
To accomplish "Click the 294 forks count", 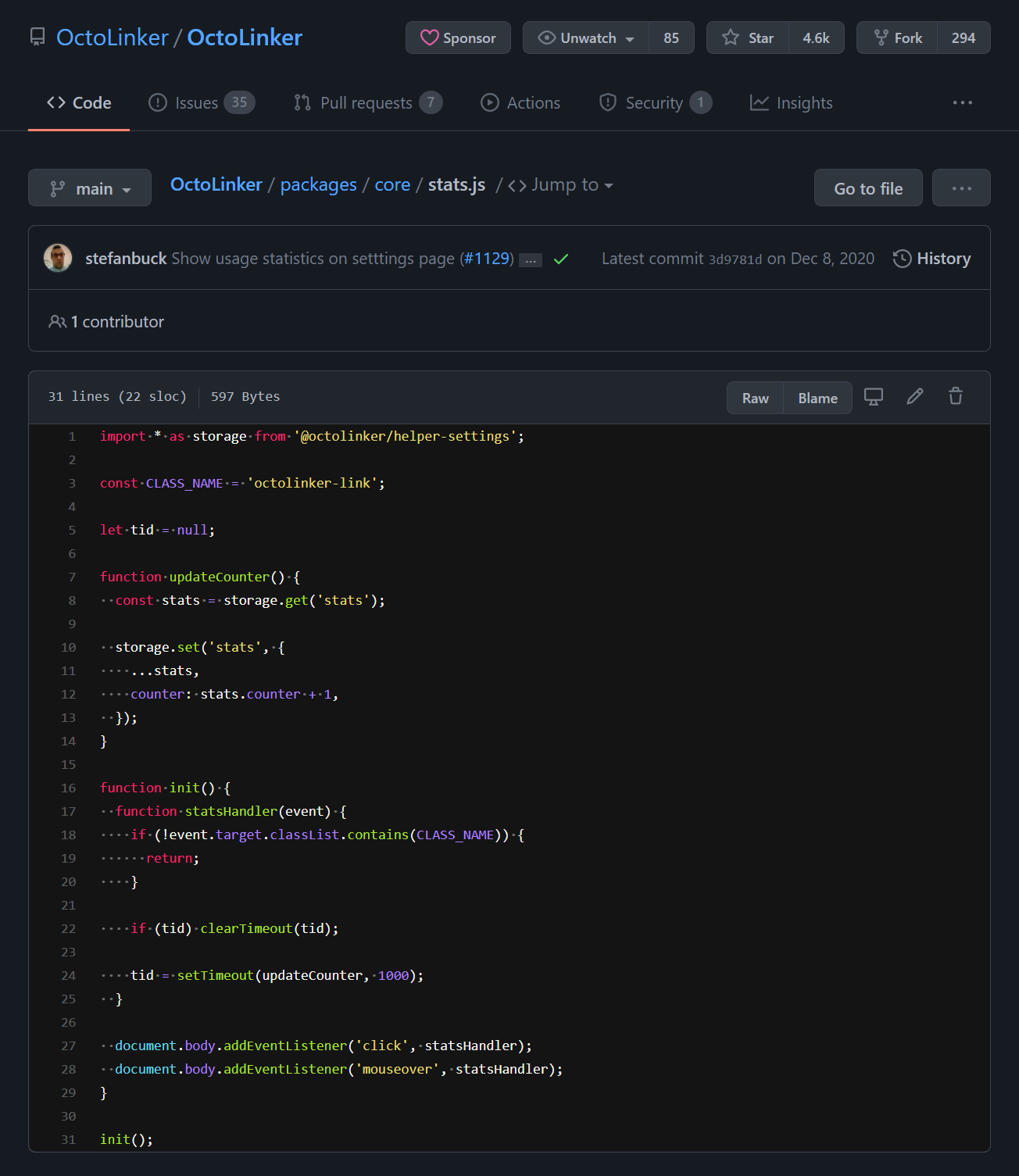I will (964, 38).
